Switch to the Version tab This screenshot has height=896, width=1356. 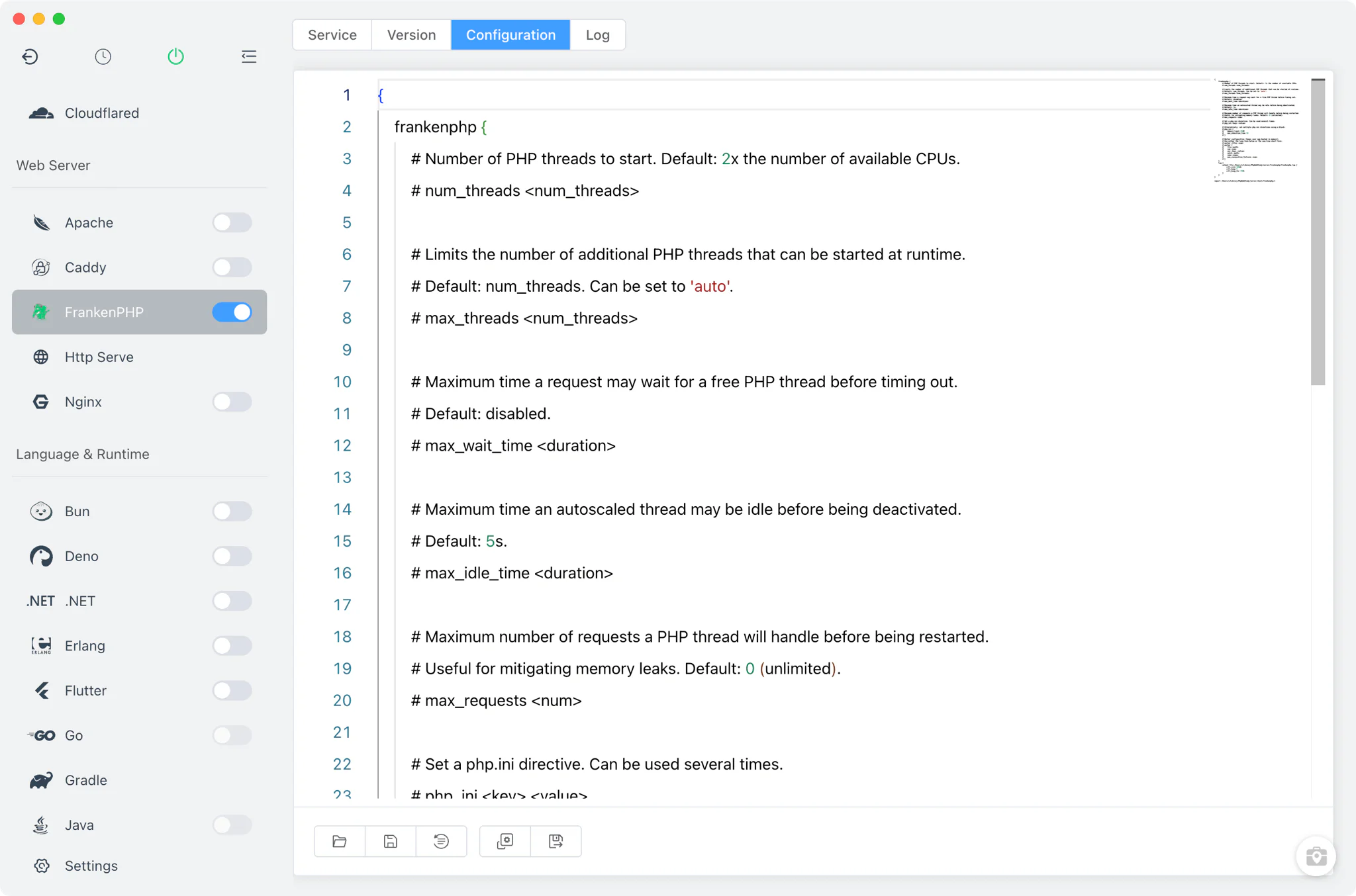click(x=411, y=35)
